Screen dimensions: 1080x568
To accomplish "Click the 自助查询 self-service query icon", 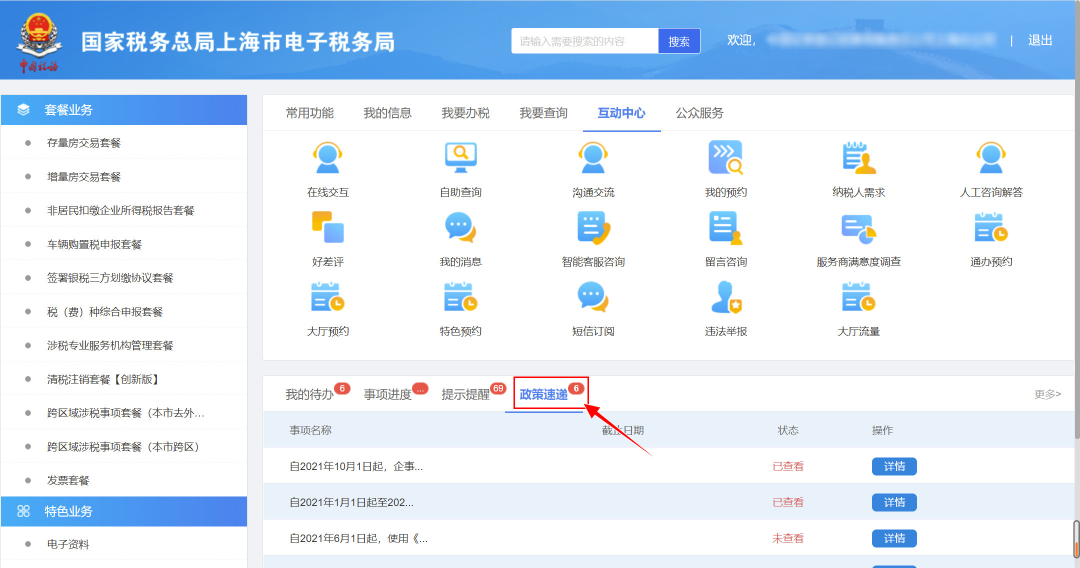I will click(x=460, y=158).
